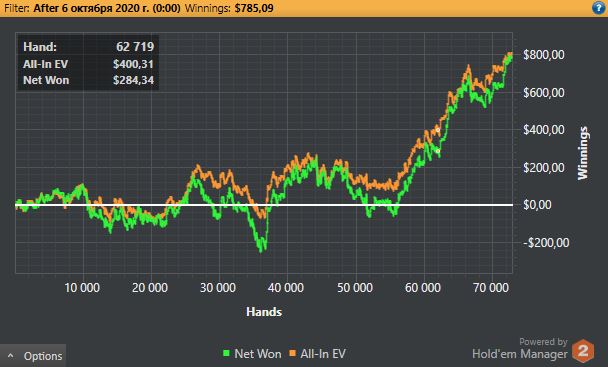Click the tooltip All-In EV value $400,31
The height and width of the screenshot is (367, 608).
[x=133, y=64]
